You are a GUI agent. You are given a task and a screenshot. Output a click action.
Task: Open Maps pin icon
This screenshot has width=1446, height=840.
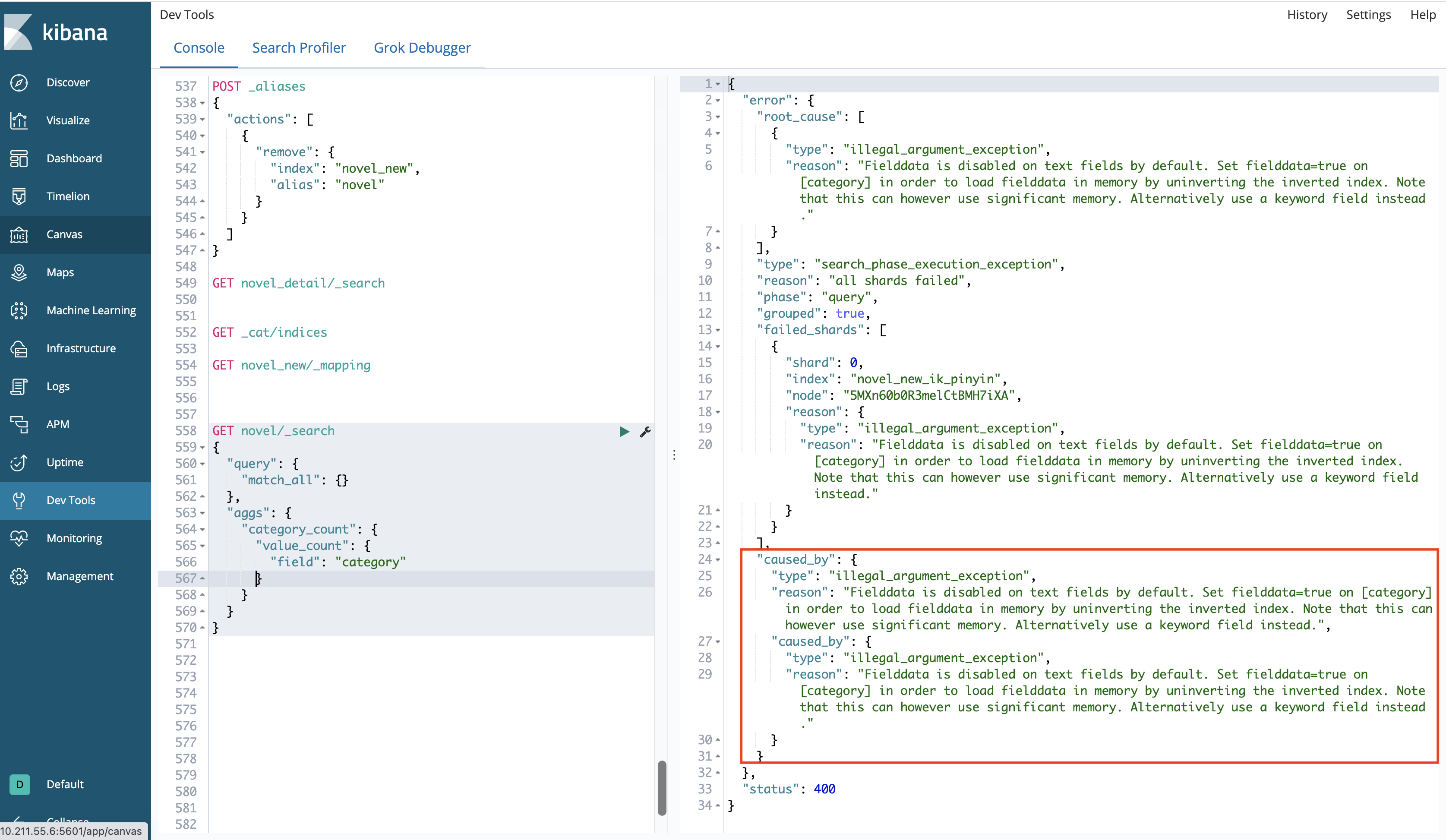[19, 272]
